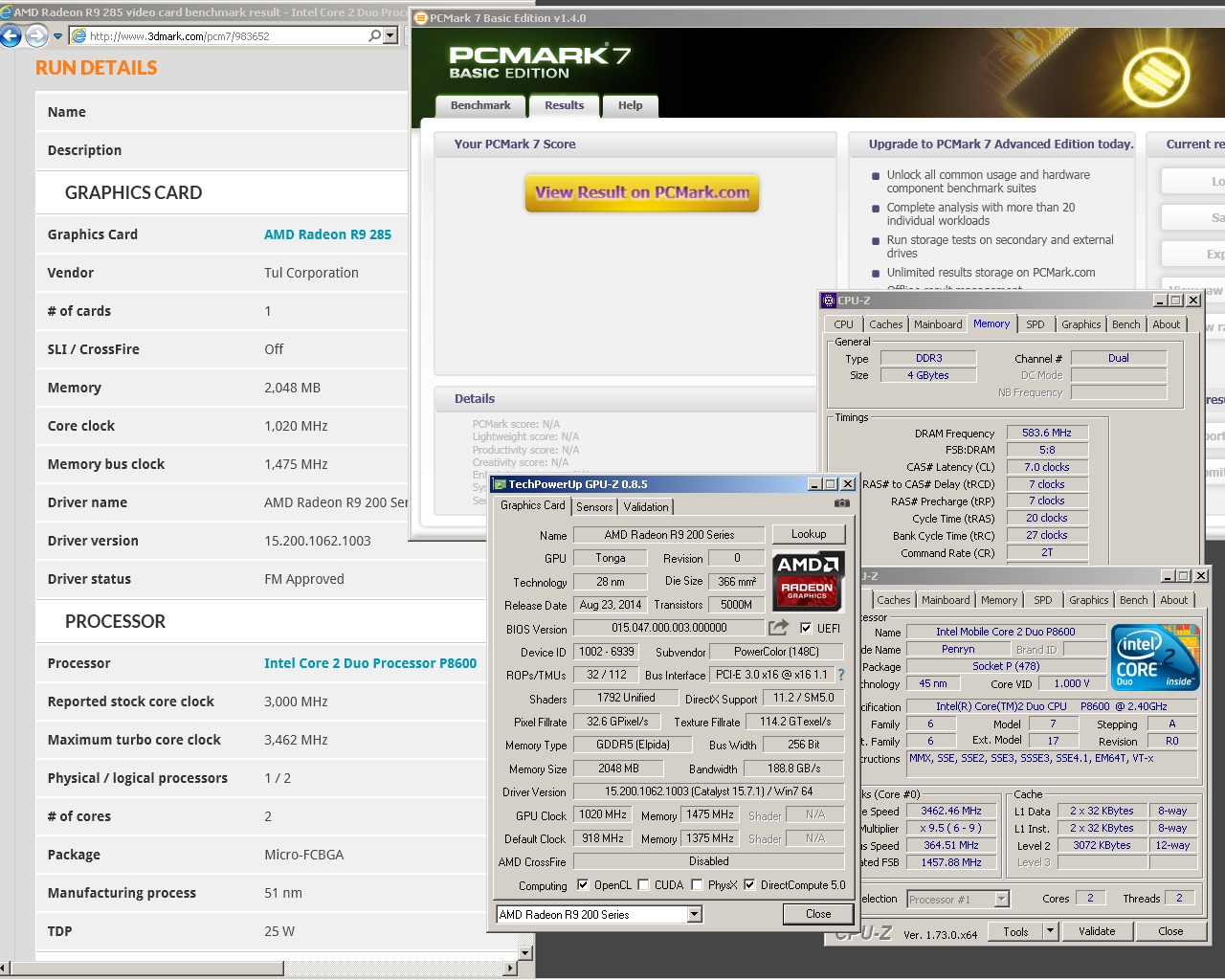Switch to Results tab in PCMark 7
1225x980 pixels.
pos(565,106)
